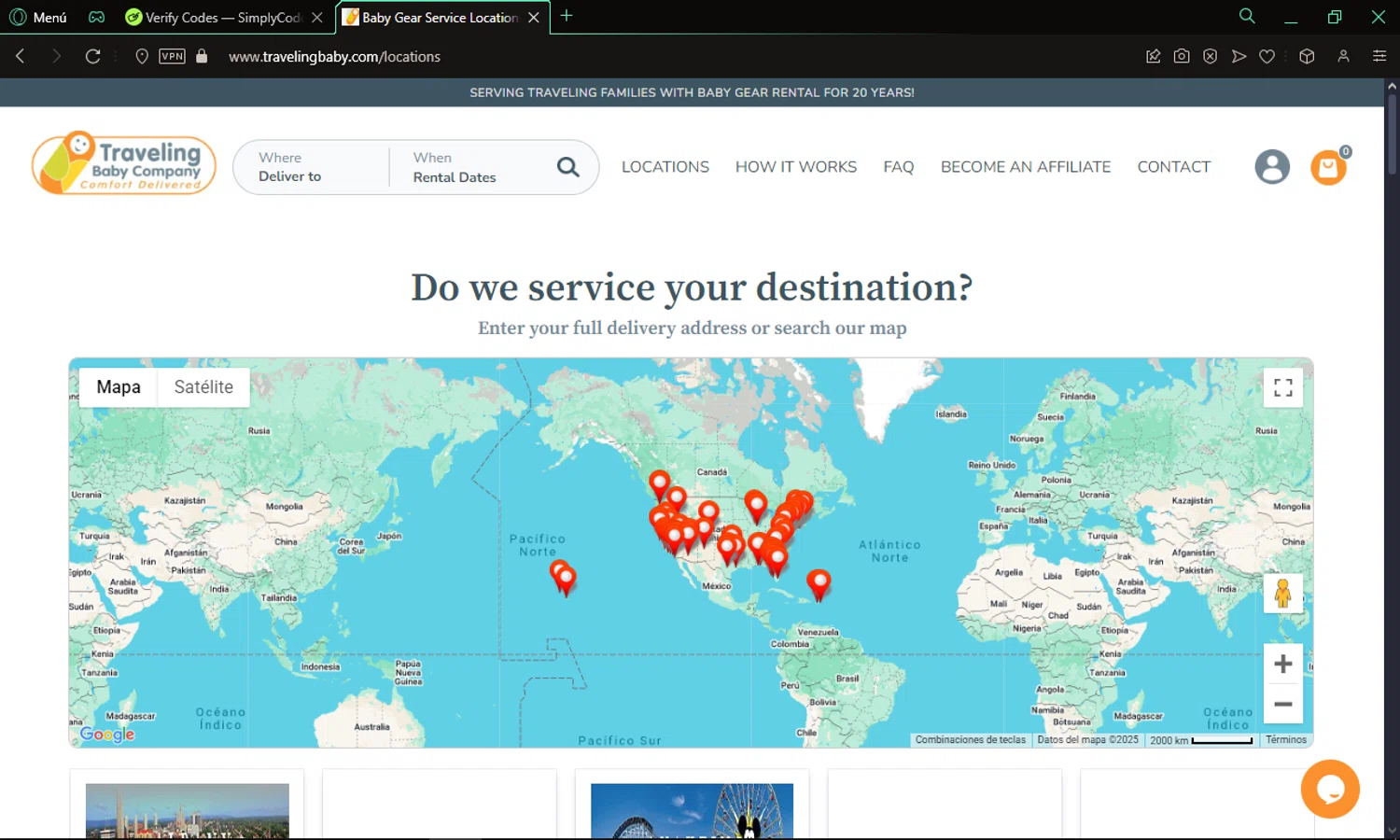This screenshot has height=840, width=1400.
Task: Open the orange chat bubble widget
Action: 1330,789
